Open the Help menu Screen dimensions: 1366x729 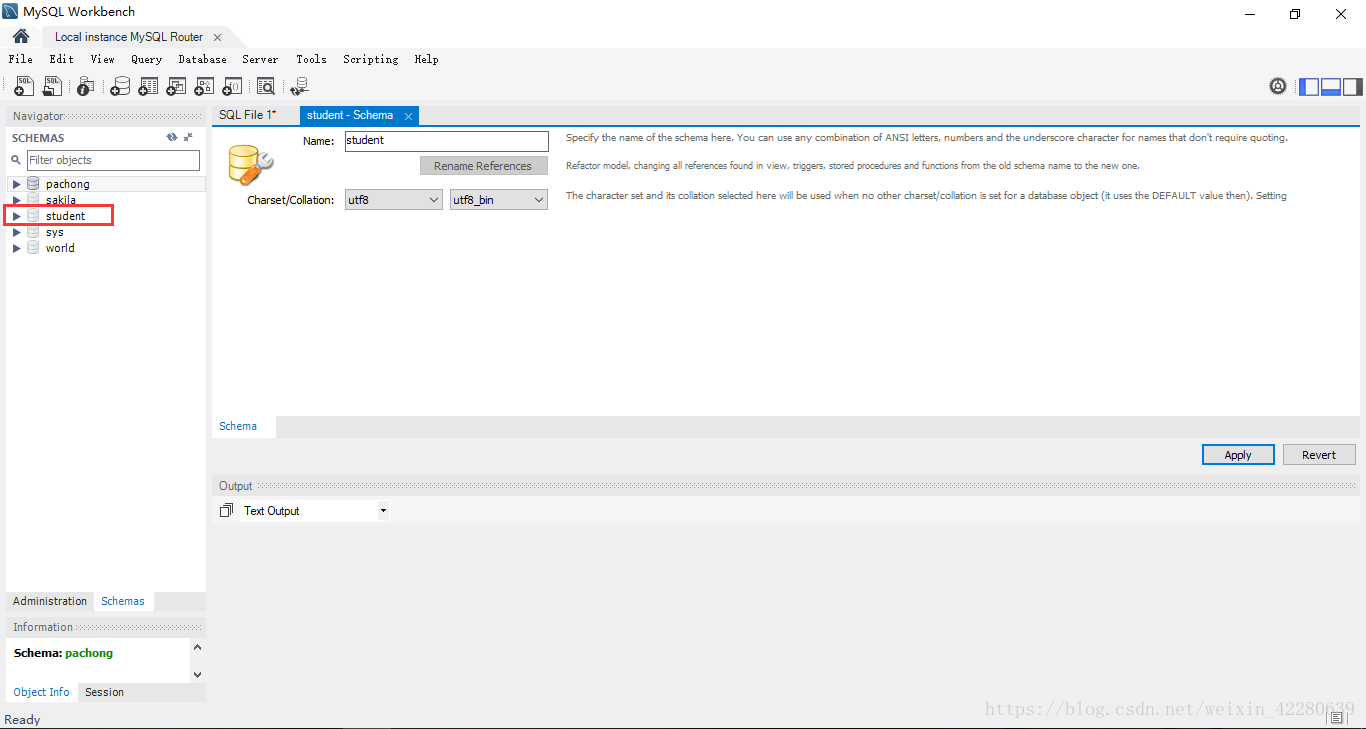click(x=426, y=59)
